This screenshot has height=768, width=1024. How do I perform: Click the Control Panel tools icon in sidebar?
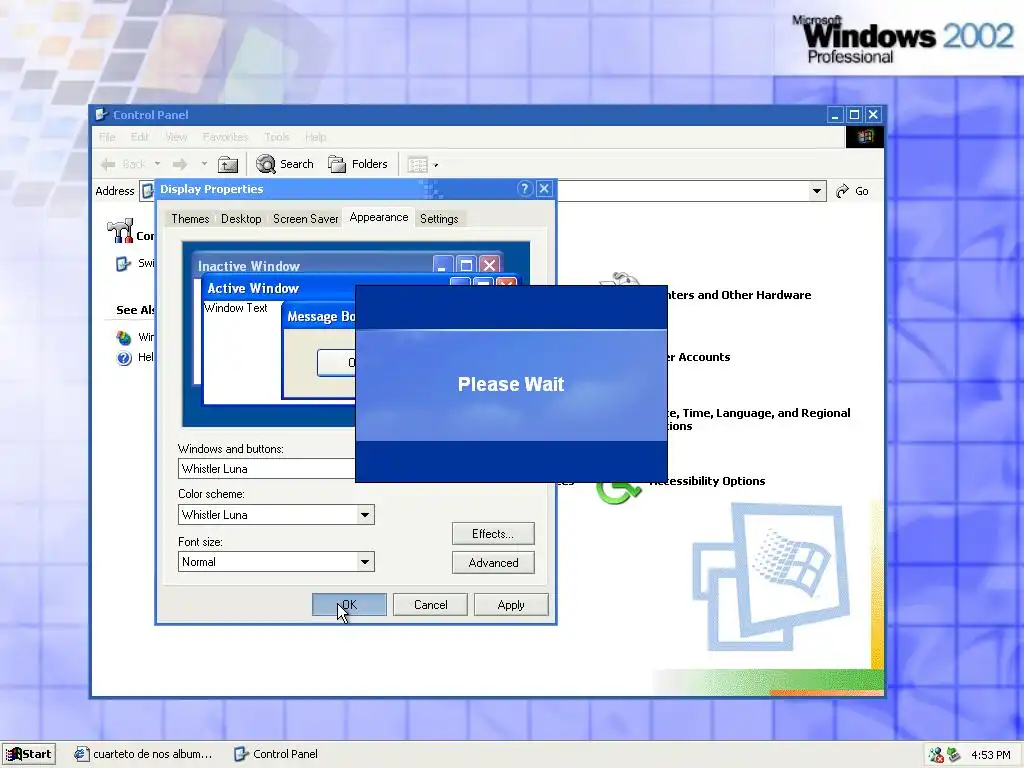tap(120, 231)
